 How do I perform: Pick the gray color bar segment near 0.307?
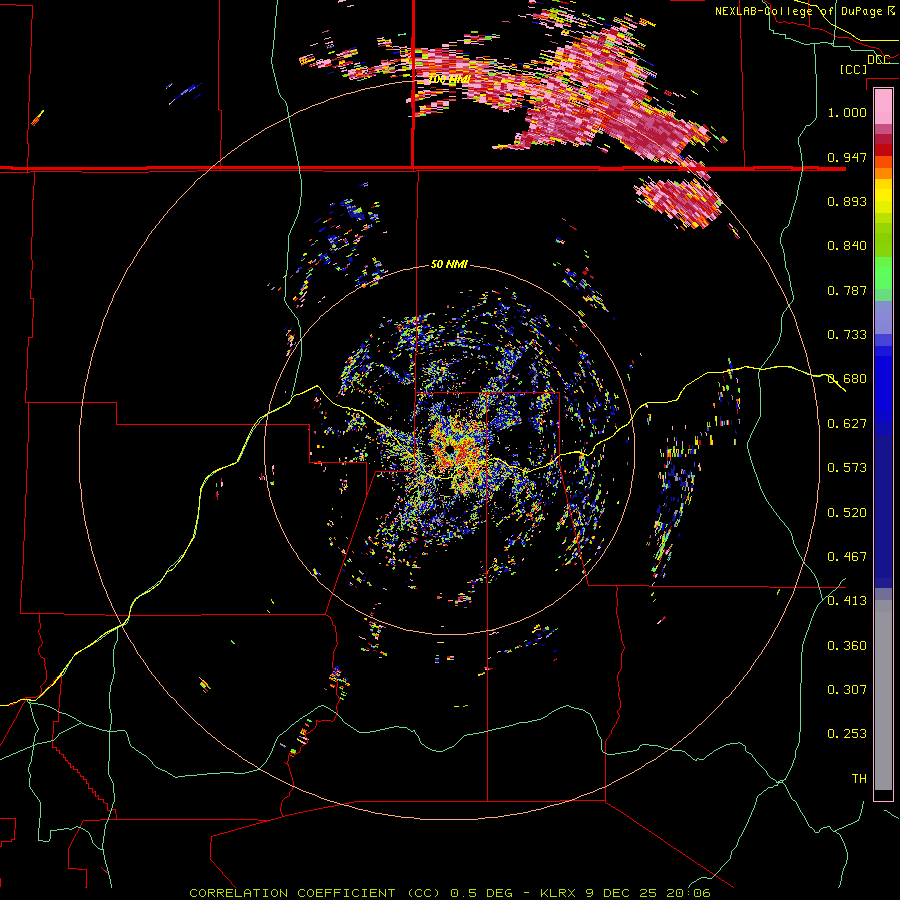[883, 695]
